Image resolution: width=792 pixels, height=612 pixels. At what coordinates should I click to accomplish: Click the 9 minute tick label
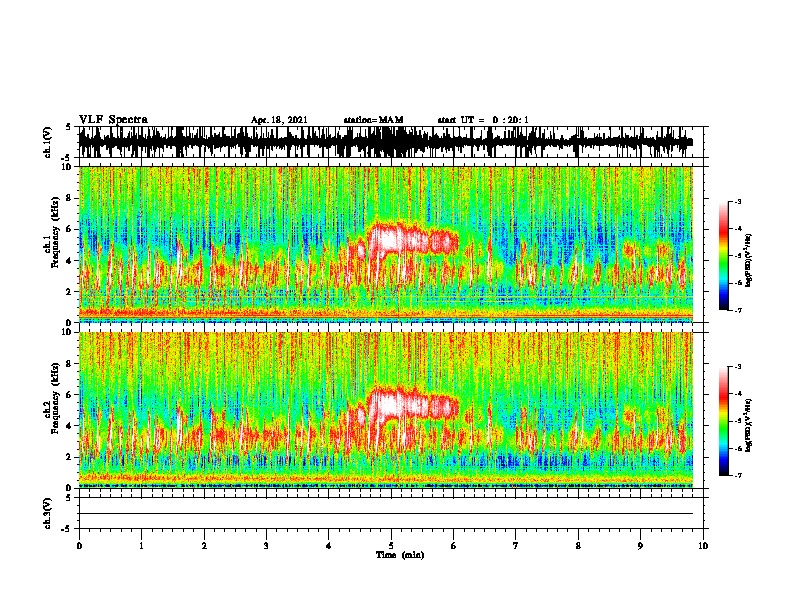640,546
